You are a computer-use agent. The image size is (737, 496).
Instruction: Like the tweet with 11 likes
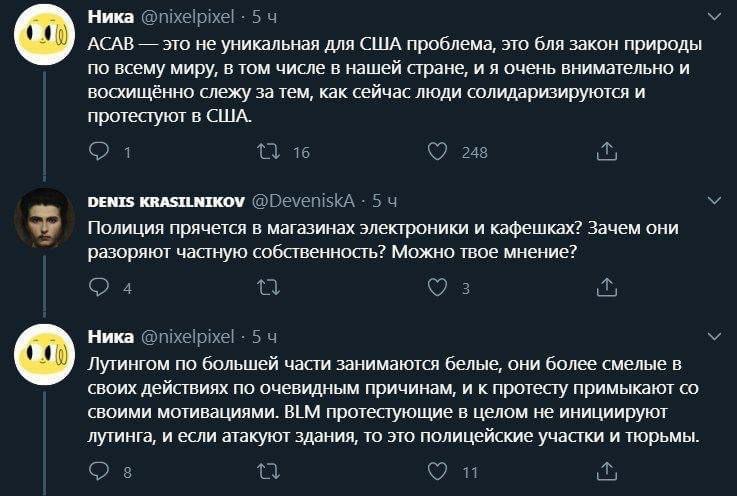(x=437, y=472)
